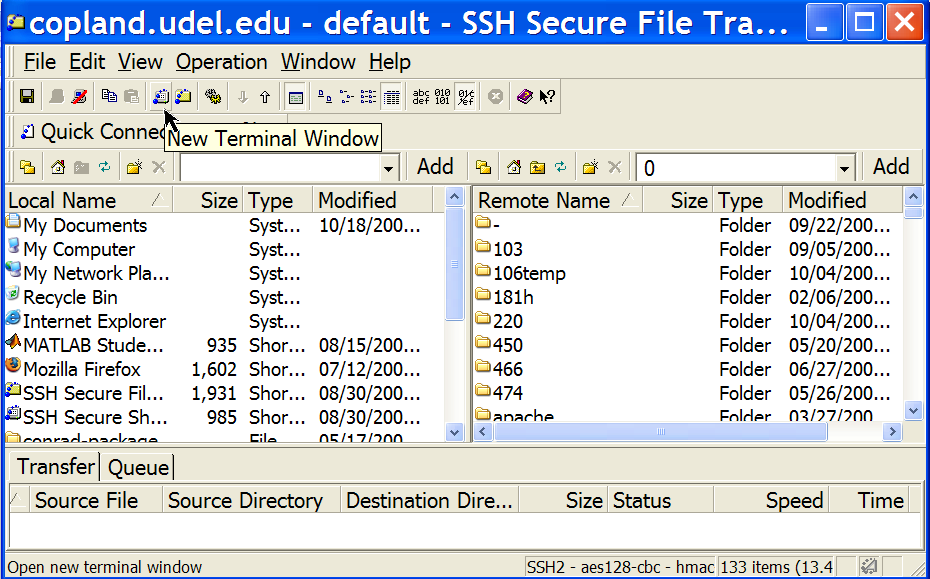Click remote pane vertical scroll up arrow

click(x=913, y=196)
